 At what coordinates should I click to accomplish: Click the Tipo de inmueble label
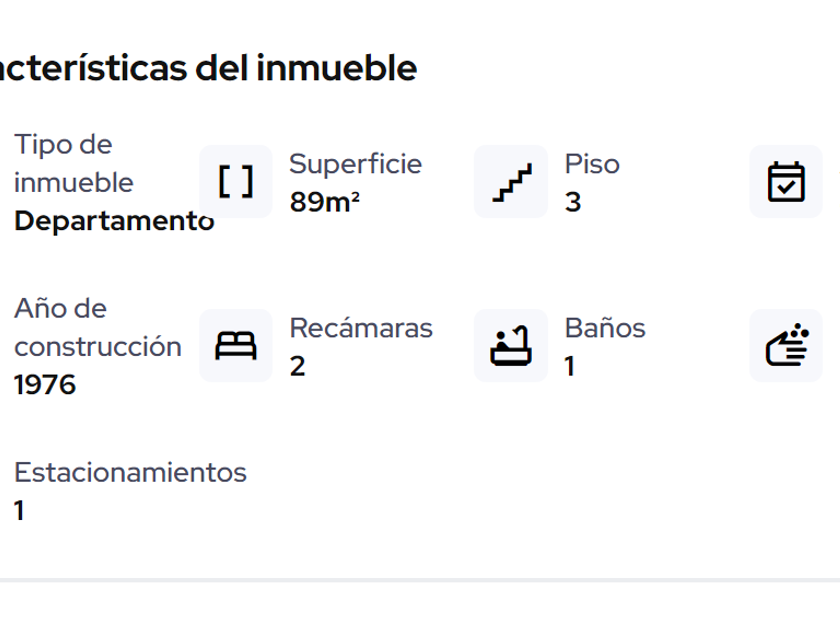tap(73, 164)
